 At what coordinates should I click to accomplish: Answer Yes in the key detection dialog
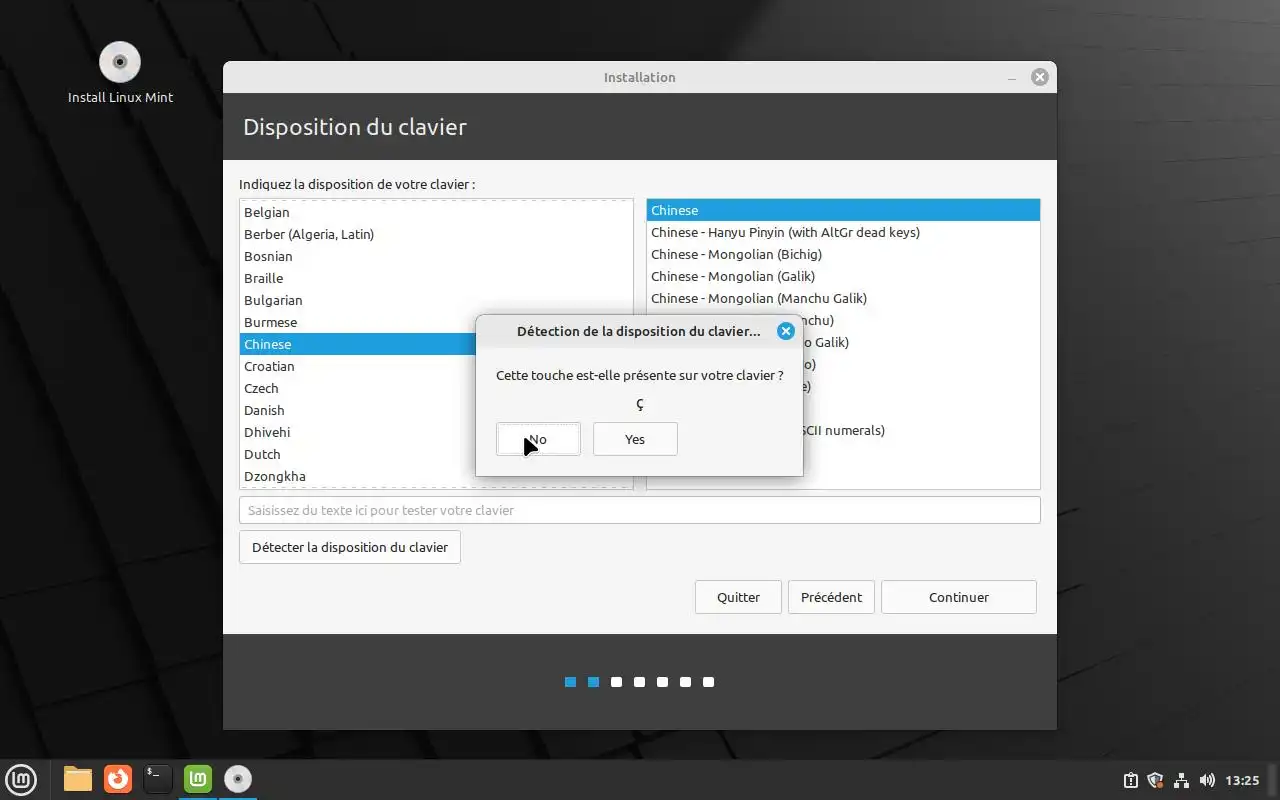coord(635,439)
